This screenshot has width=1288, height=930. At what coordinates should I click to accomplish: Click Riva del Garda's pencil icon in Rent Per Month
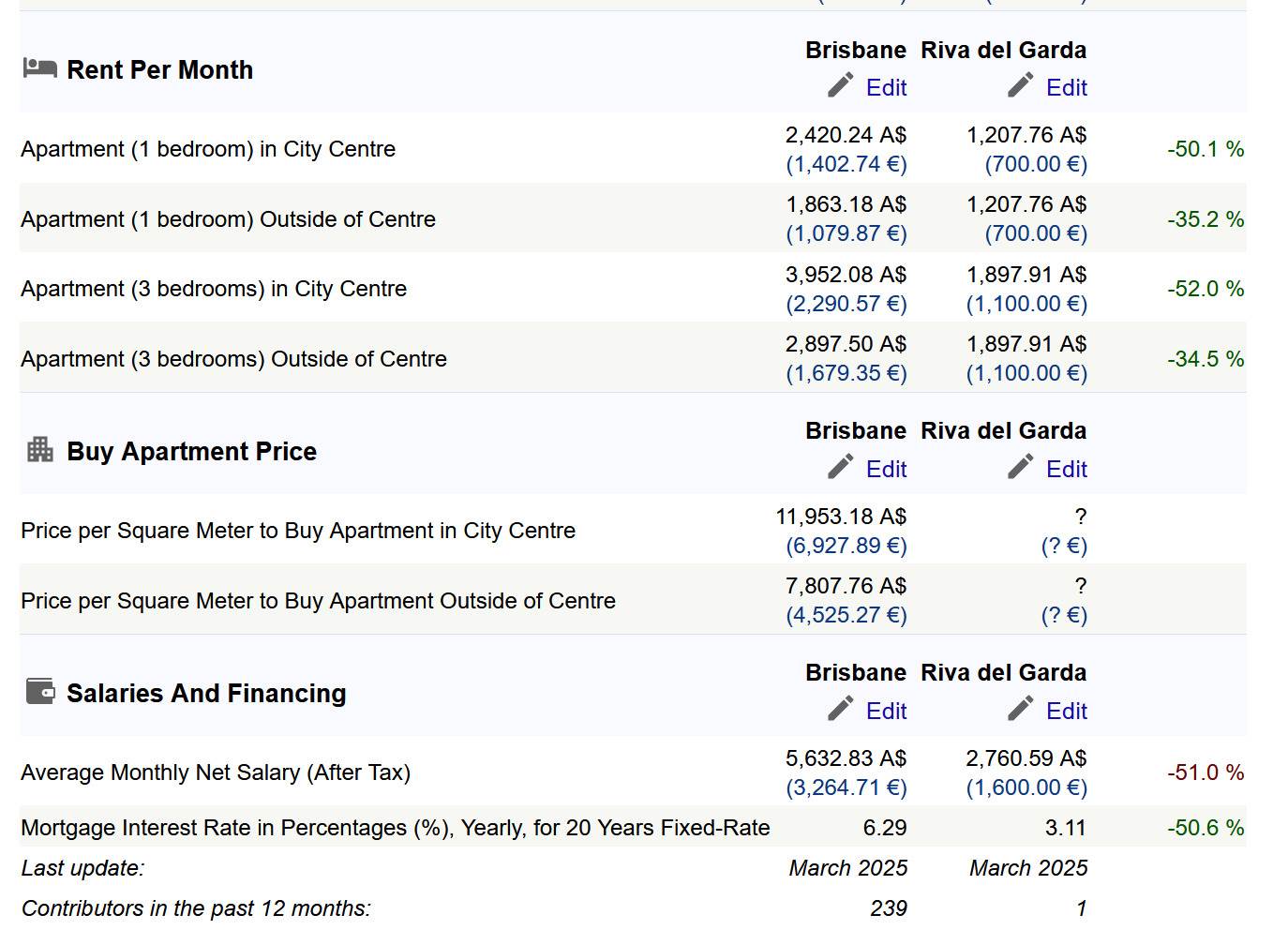1021,85
